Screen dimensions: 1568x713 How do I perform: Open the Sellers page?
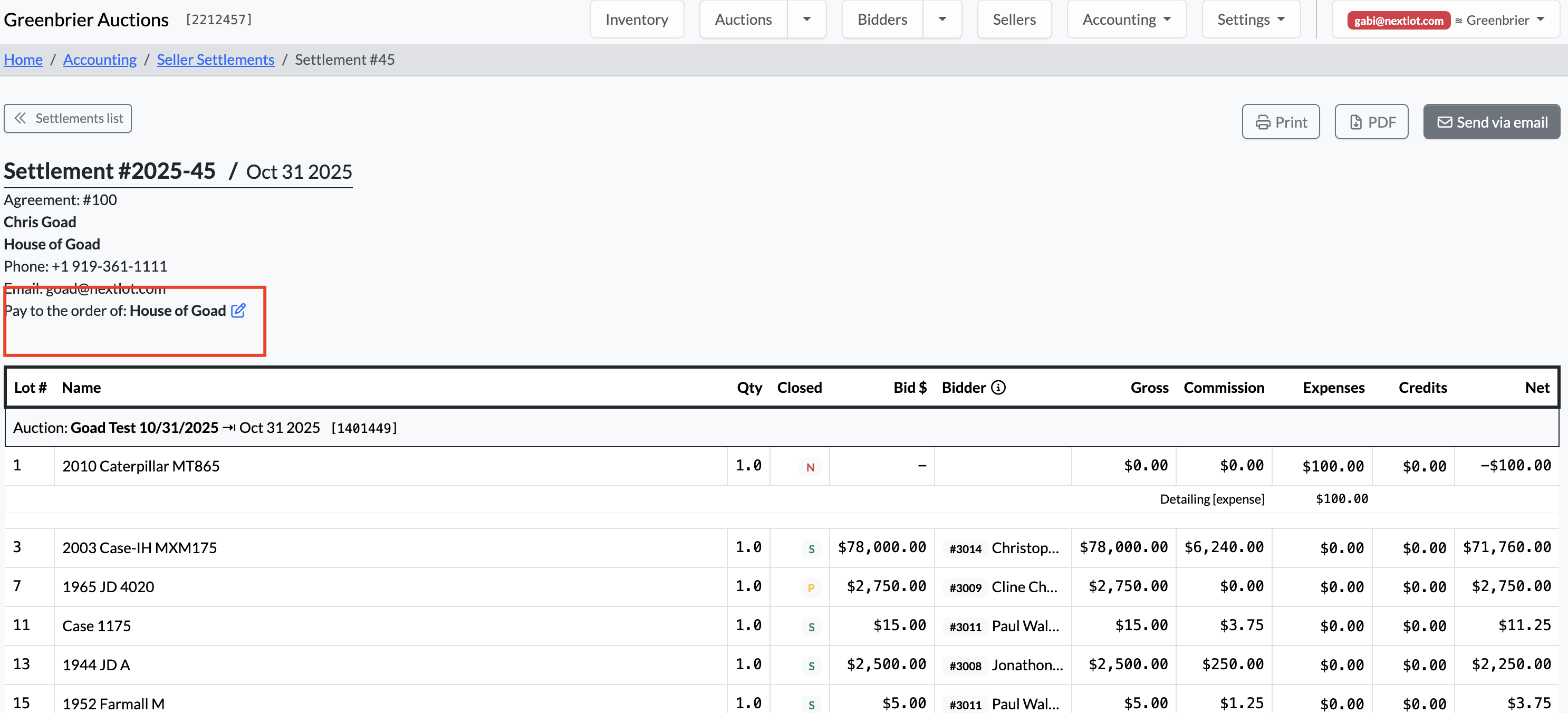[x=1014, y=20]
